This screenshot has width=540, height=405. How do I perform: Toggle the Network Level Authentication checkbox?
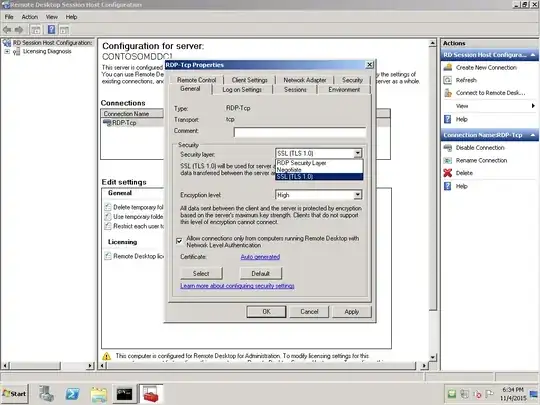click(x=179, y=241)
